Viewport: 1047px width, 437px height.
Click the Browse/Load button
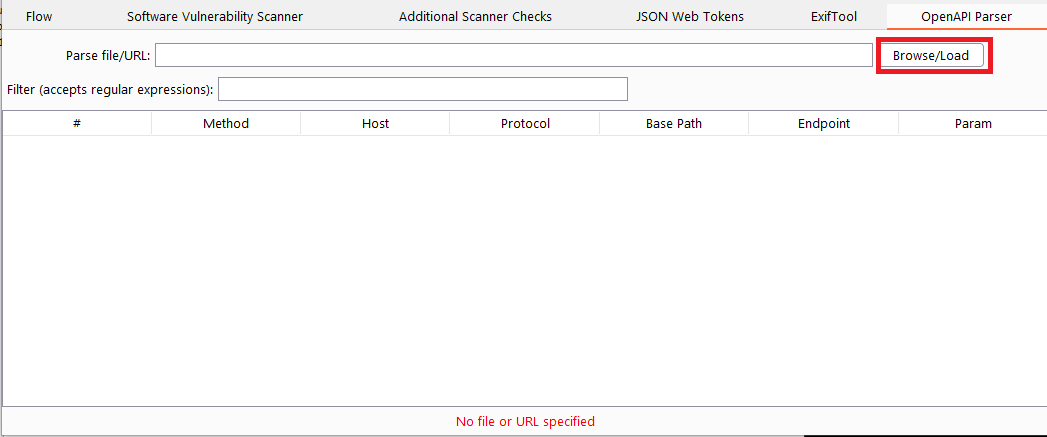(x=930, y=55)
